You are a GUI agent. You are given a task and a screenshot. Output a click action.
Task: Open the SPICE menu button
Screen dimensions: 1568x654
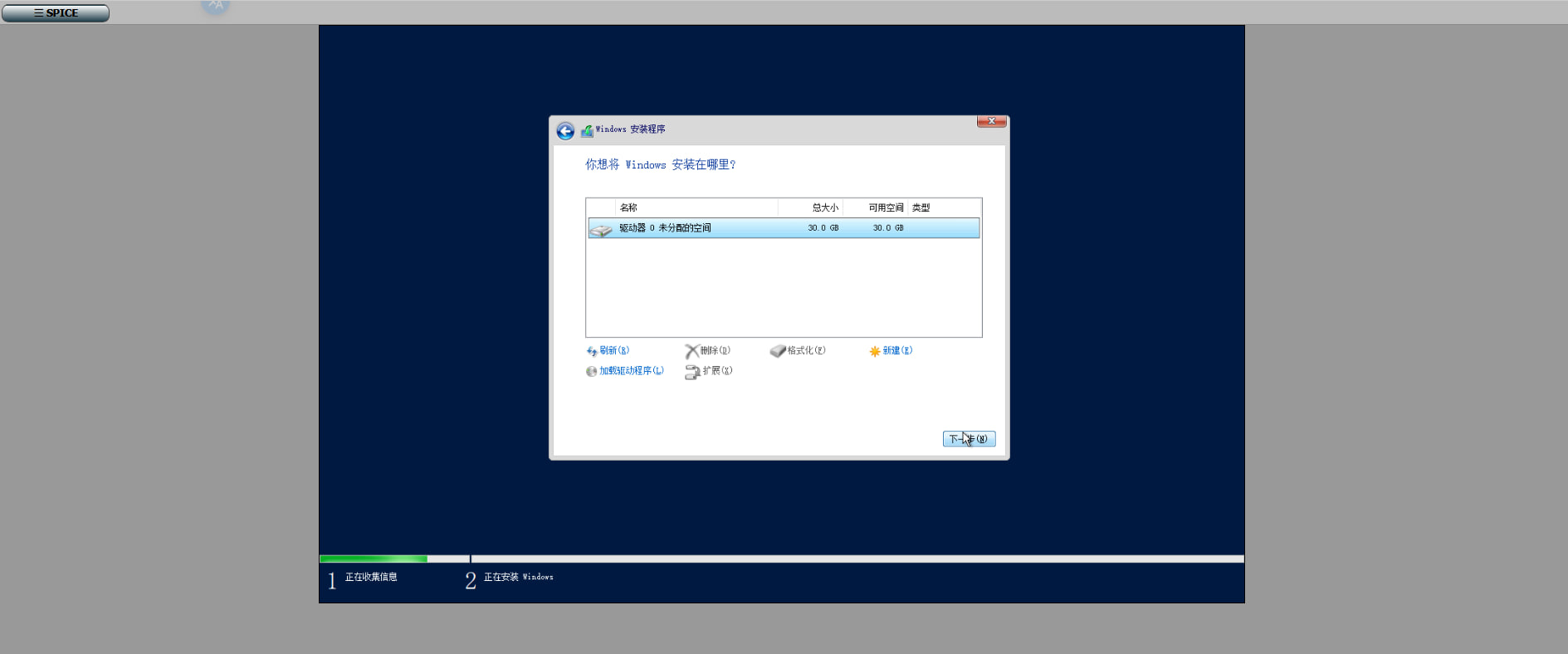(56, 13)
